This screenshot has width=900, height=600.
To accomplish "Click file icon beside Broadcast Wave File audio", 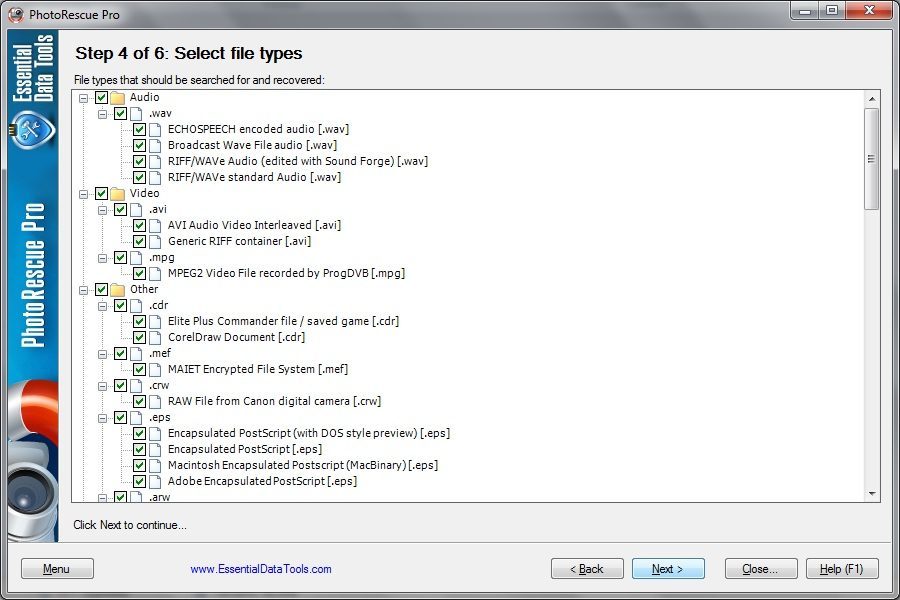I will point(155,146).
